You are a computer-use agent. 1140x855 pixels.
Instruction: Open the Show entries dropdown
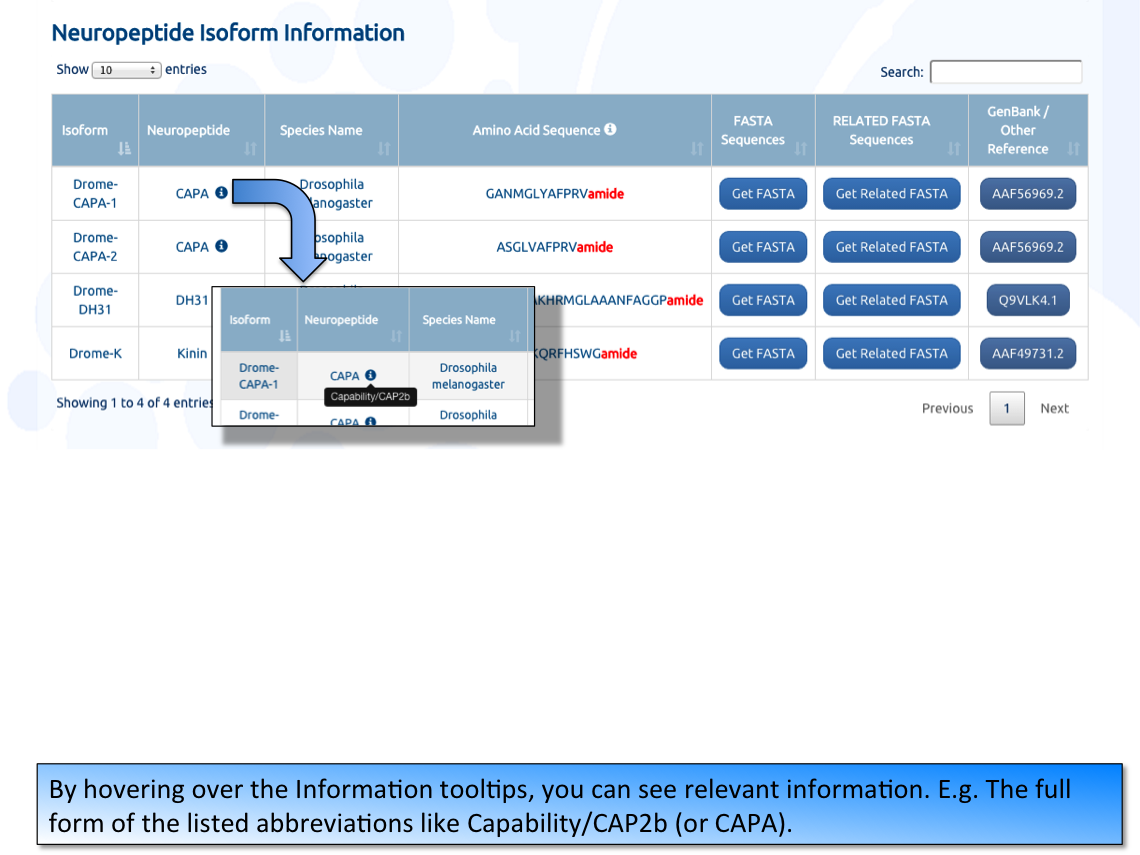tap(126, 70)
